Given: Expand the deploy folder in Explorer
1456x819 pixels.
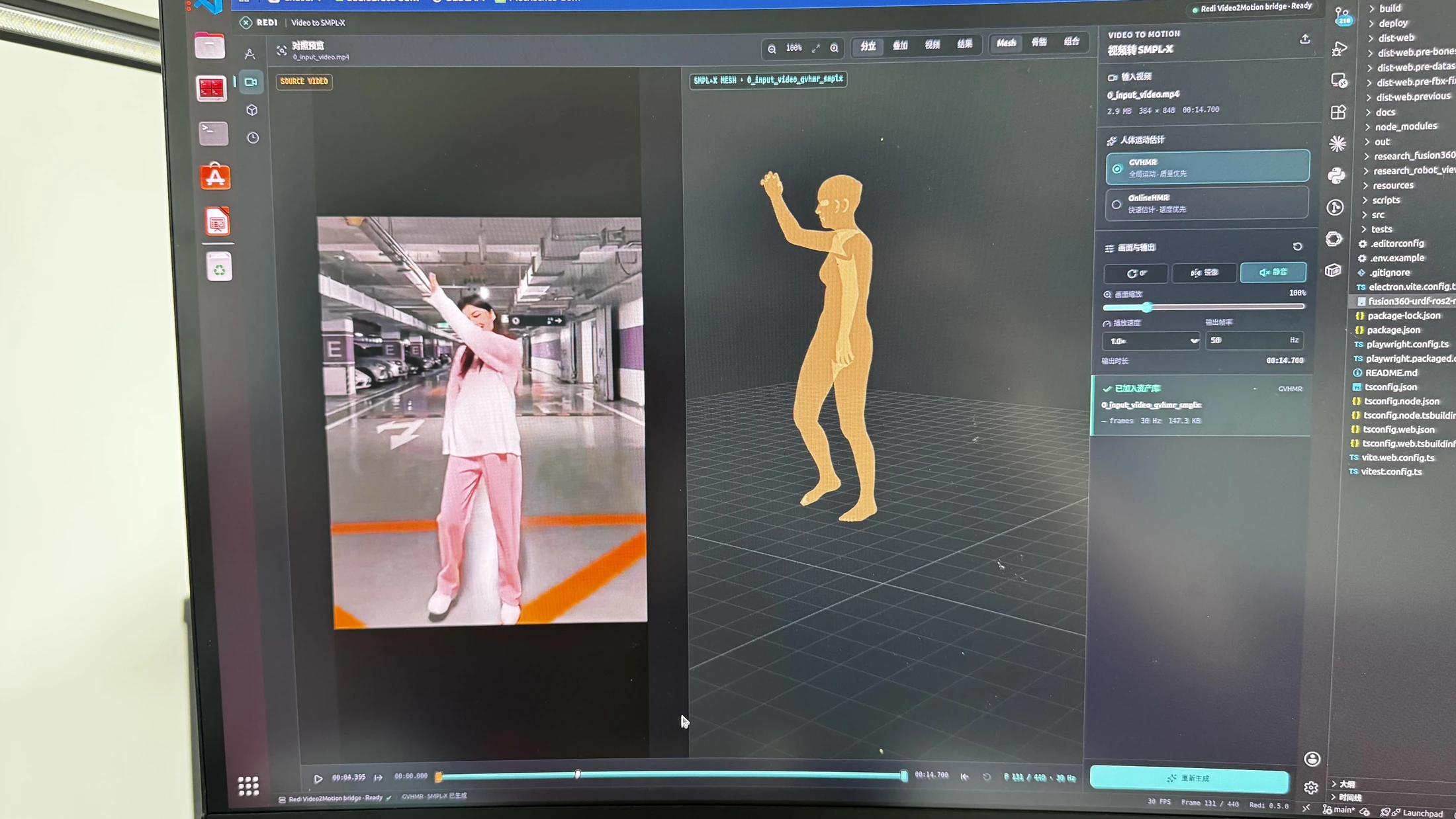Looking at the screenshot, I should (1393, 23).
